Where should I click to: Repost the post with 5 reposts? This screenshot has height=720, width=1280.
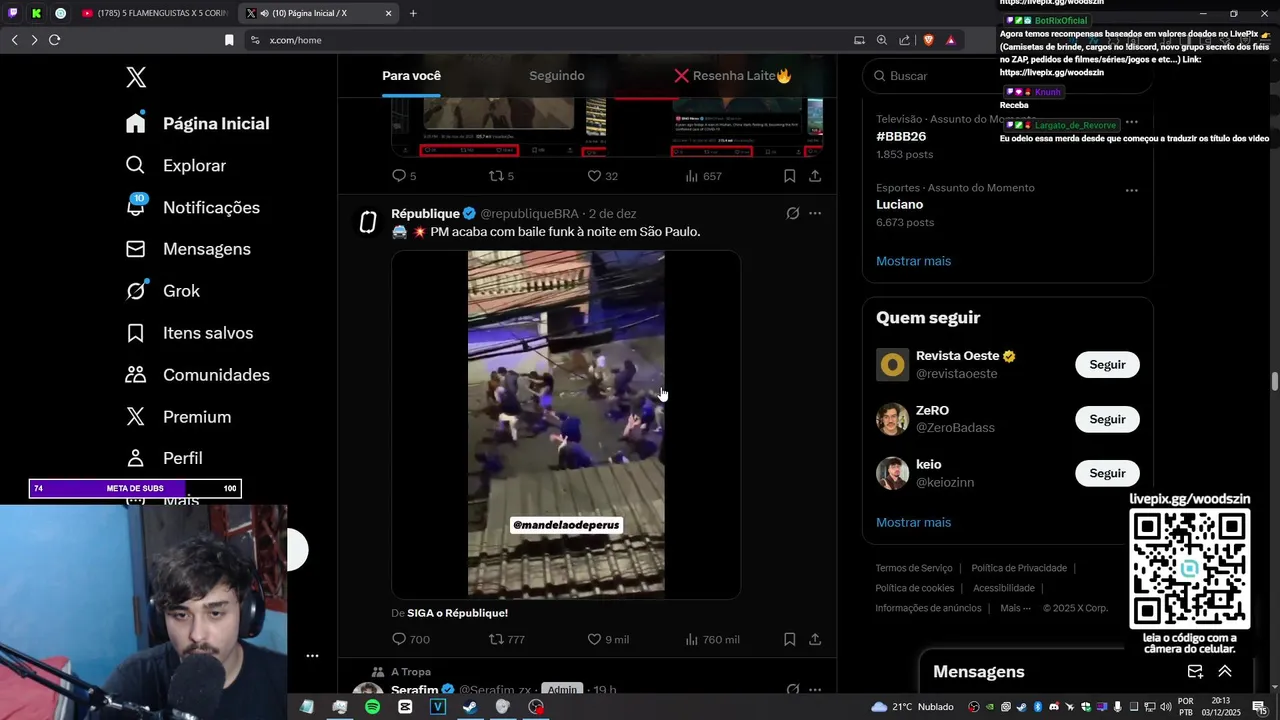coord(501,176)
